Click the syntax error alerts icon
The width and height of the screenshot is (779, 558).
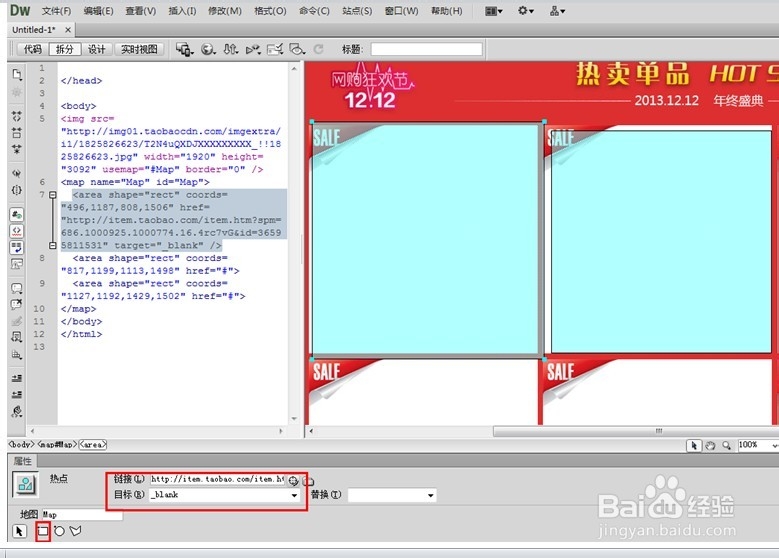pyautogui.click(x=17, y=263)
